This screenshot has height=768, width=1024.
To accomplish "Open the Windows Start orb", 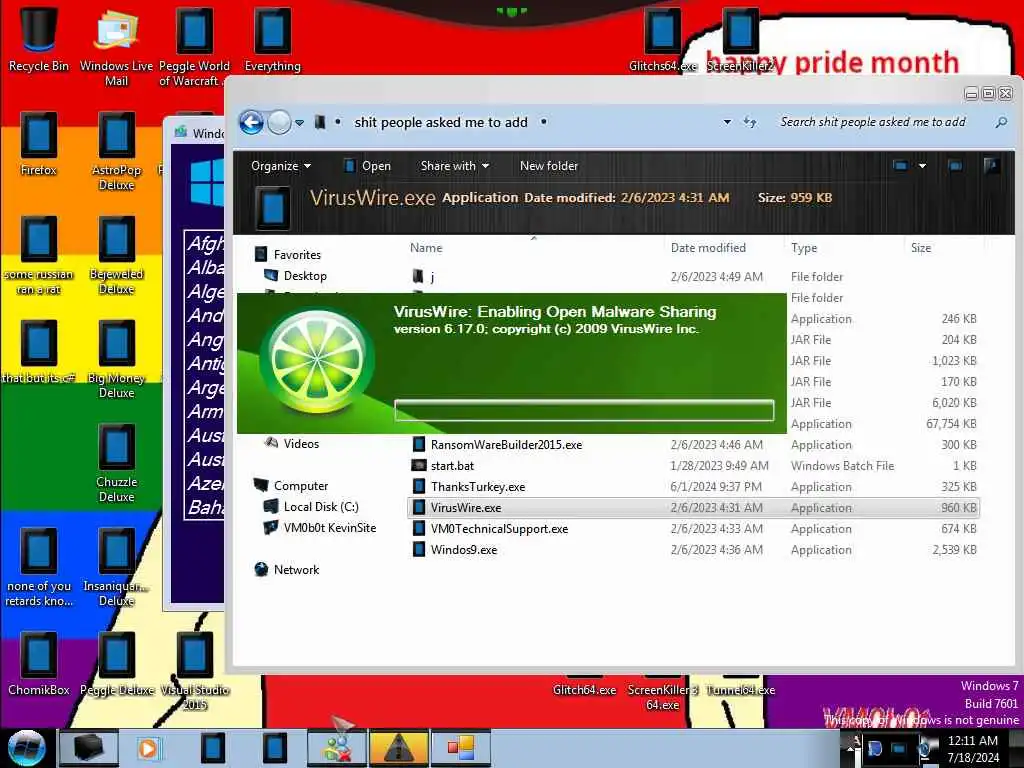I will coord(26,748).
